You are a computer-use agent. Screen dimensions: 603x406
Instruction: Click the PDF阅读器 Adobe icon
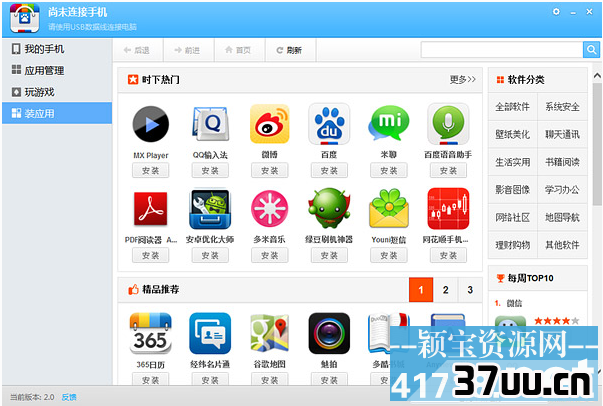pos(150,208)
